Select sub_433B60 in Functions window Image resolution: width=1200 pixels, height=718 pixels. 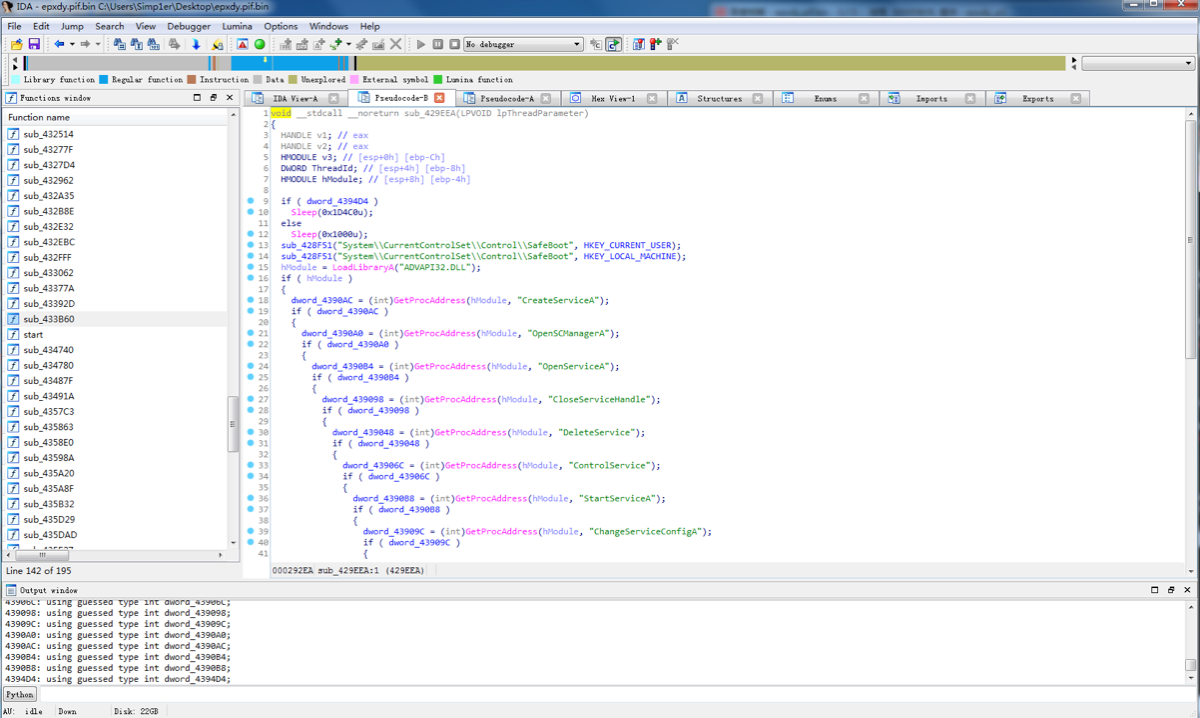click(x=48, y=319)
